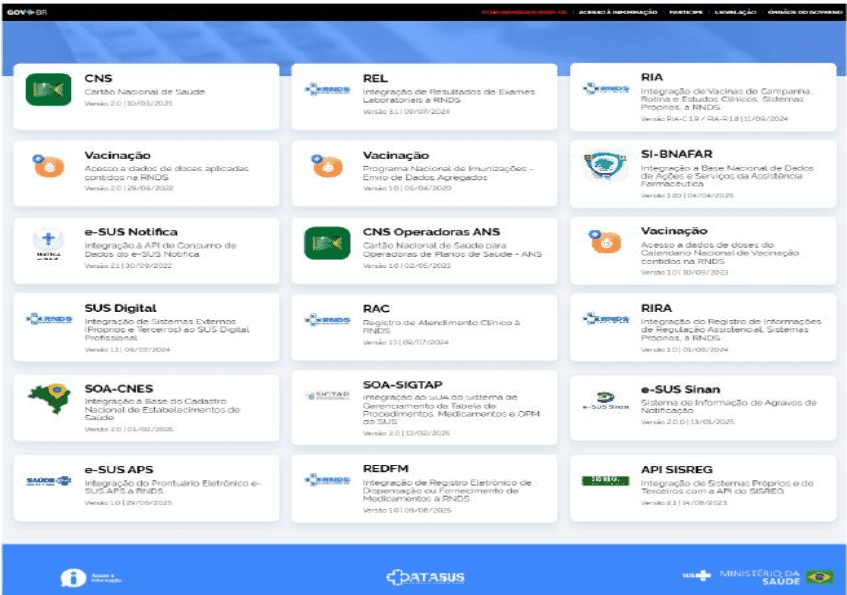This screenshot has height=595, width=847.
Task: Open the REL card title
Action: pyautogui.click(x=375, y=78)
